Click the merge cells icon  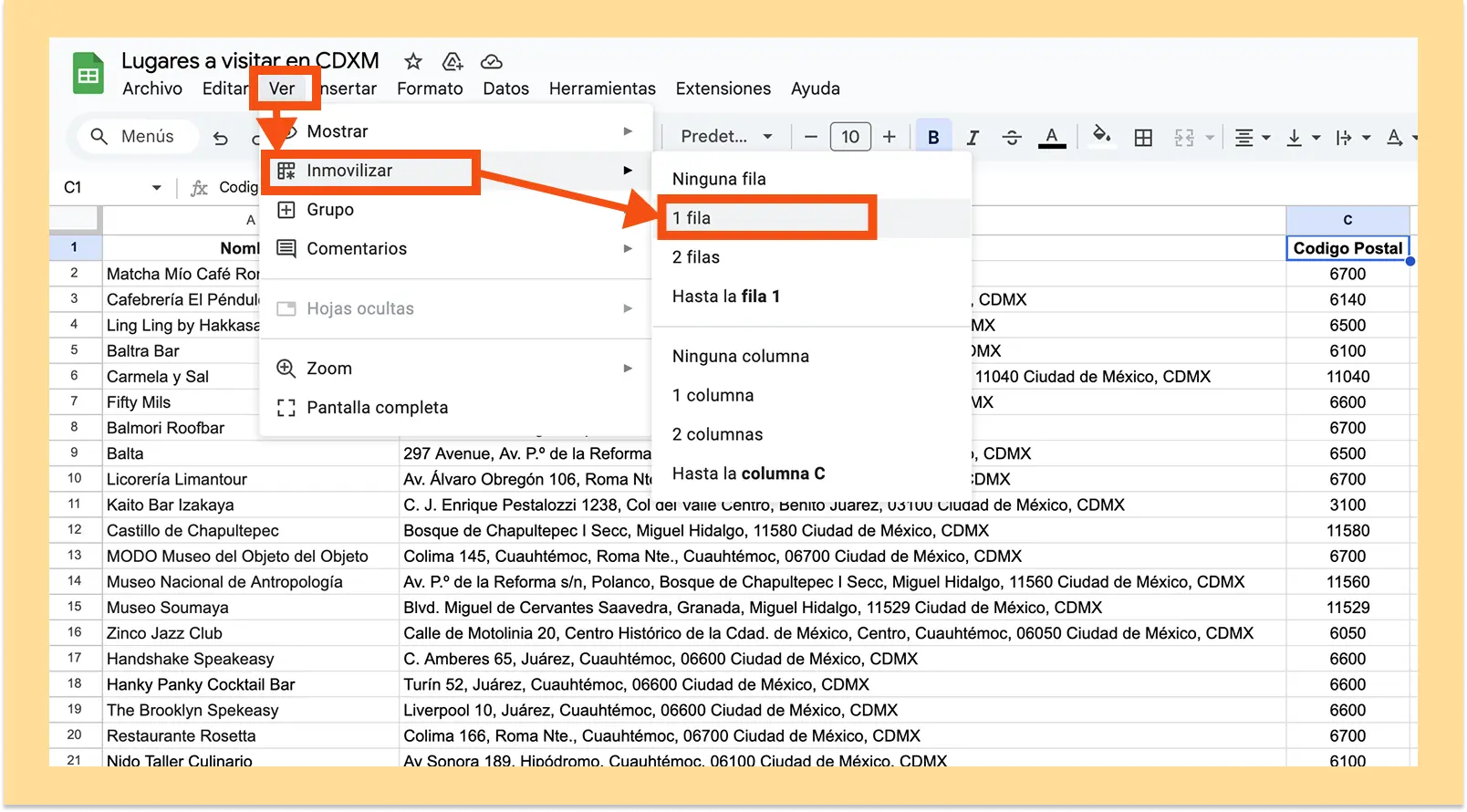1184,137
